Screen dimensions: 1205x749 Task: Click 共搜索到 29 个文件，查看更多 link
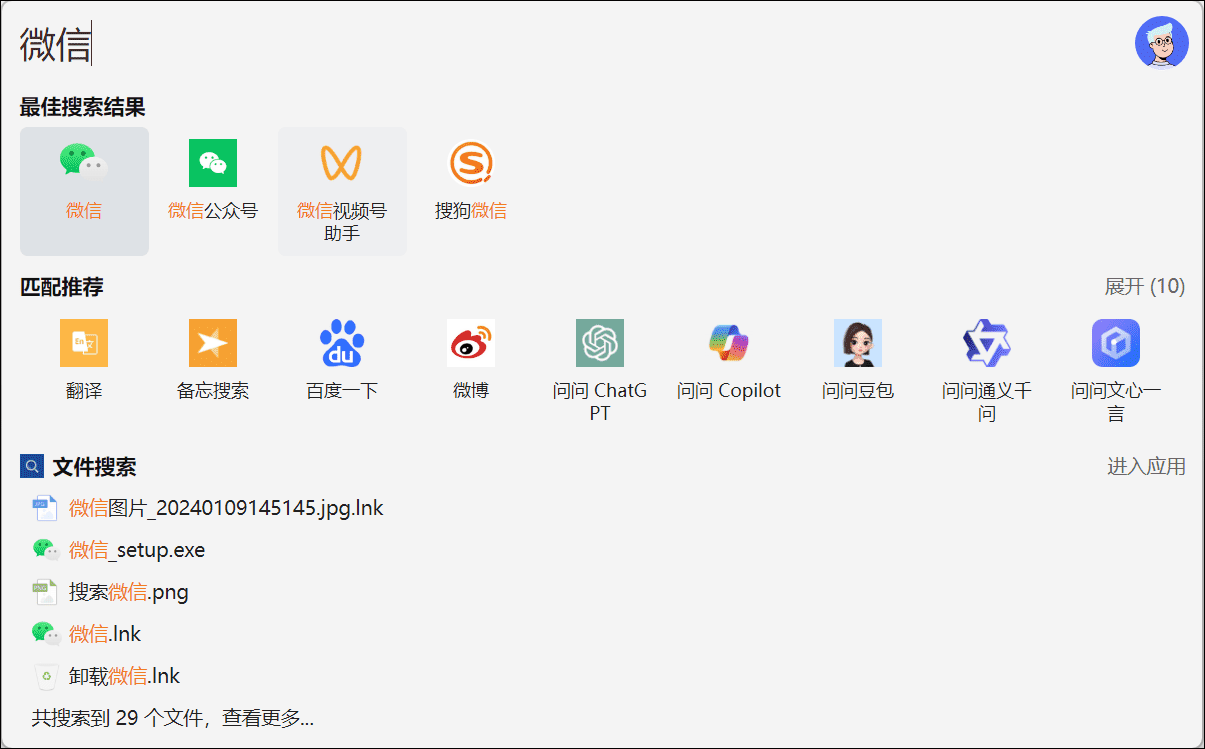click(x=173, y=718)
